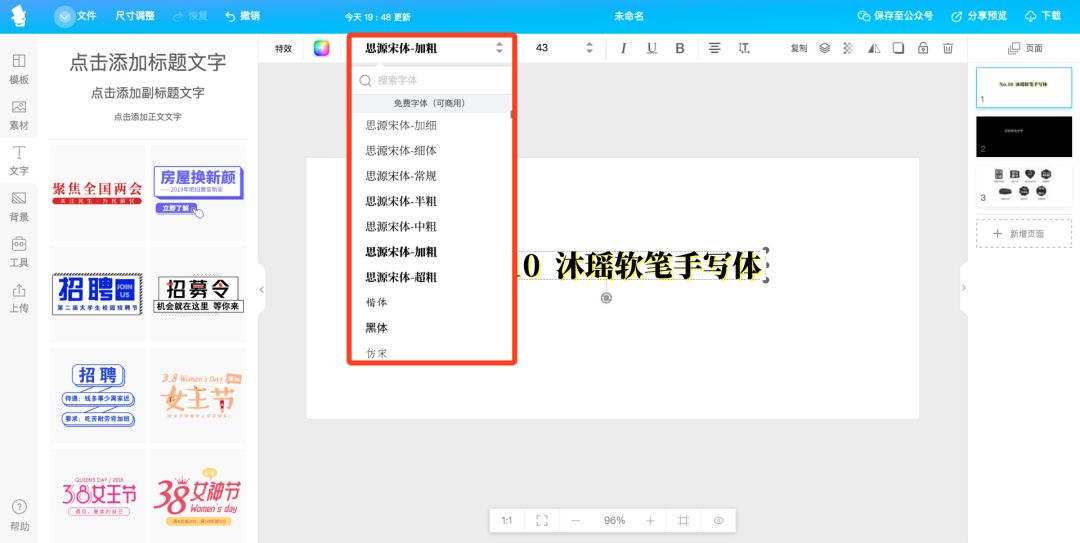Open the 模板 templates sidebar tab
This screenshot has width=1080, height=543.
coord(19,70)
